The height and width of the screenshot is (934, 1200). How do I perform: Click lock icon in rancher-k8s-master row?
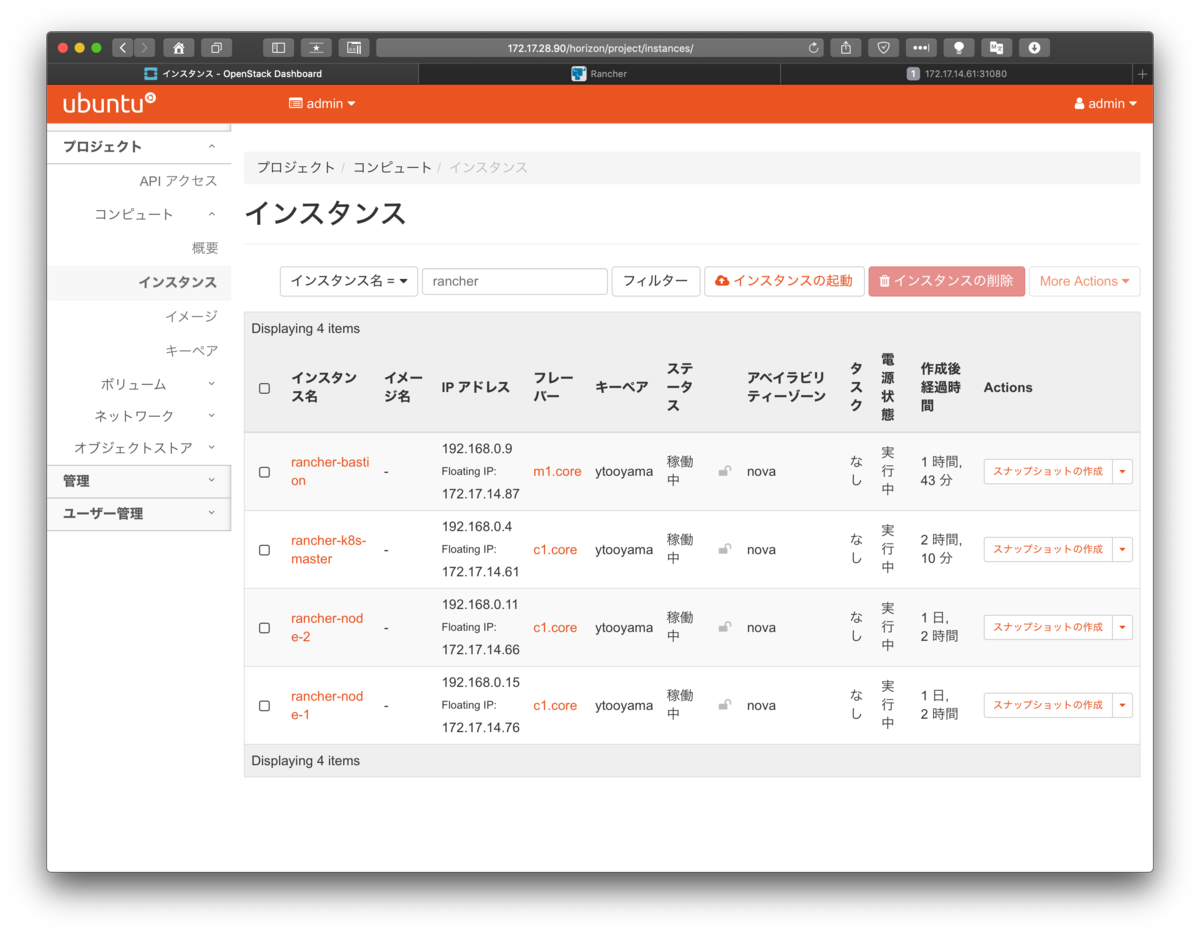coord(724,549)
